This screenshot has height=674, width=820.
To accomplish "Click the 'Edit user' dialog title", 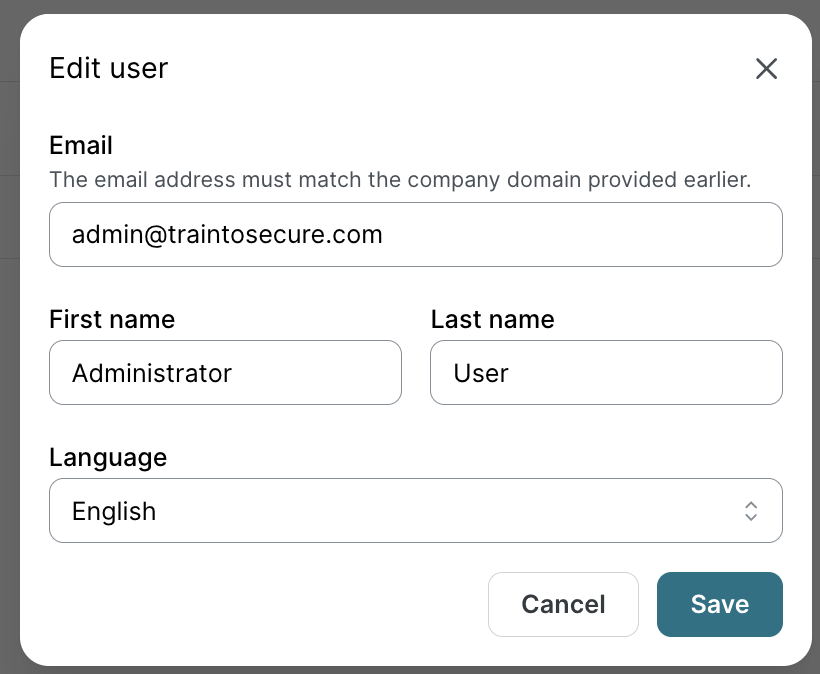I will pos(109,68).
